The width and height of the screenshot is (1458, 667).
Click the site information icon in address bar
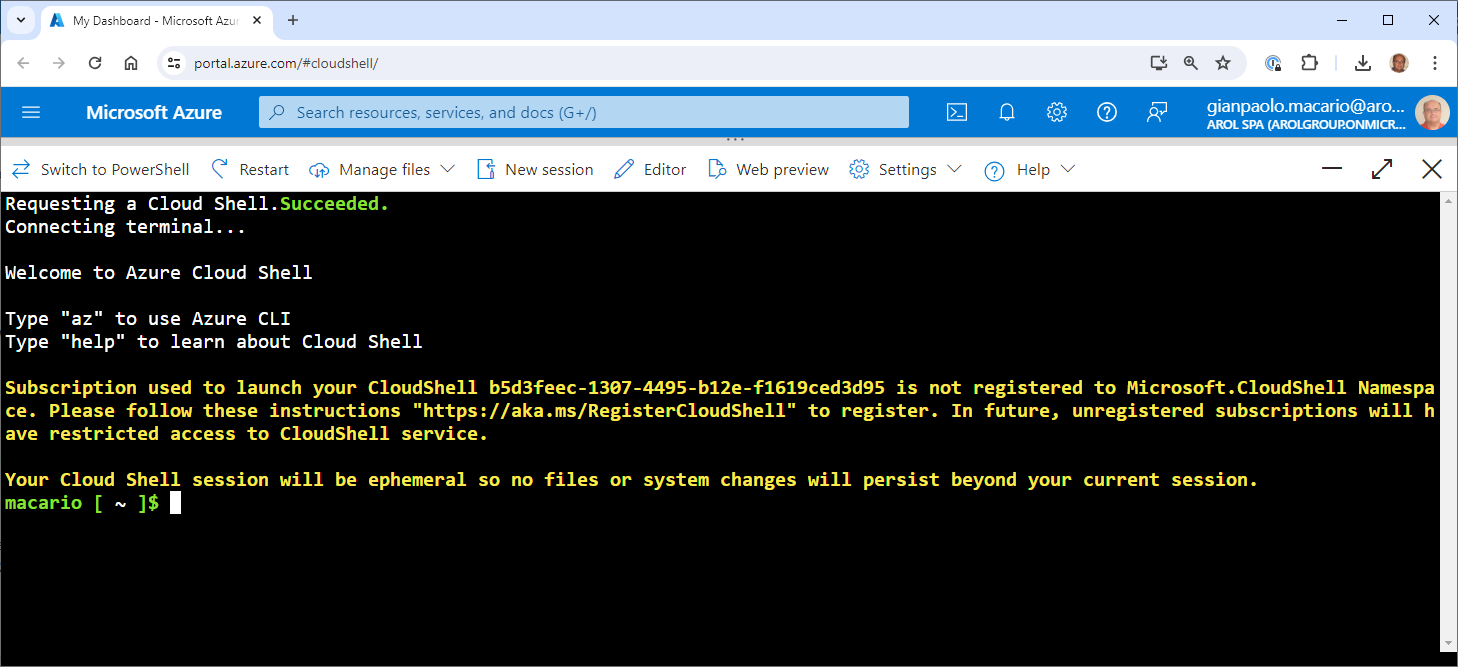pos(174,63)
